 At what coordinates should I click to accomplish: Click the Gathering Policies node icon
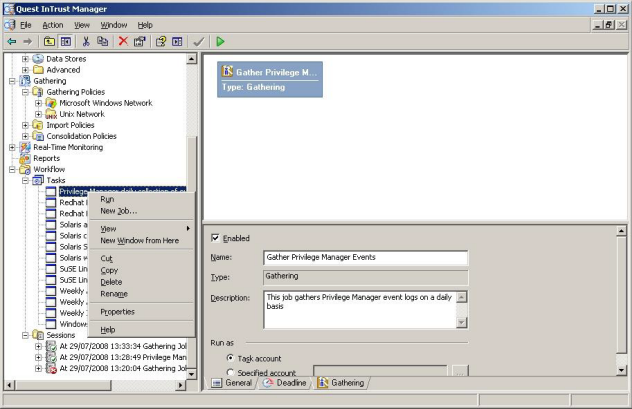[38, 92]
